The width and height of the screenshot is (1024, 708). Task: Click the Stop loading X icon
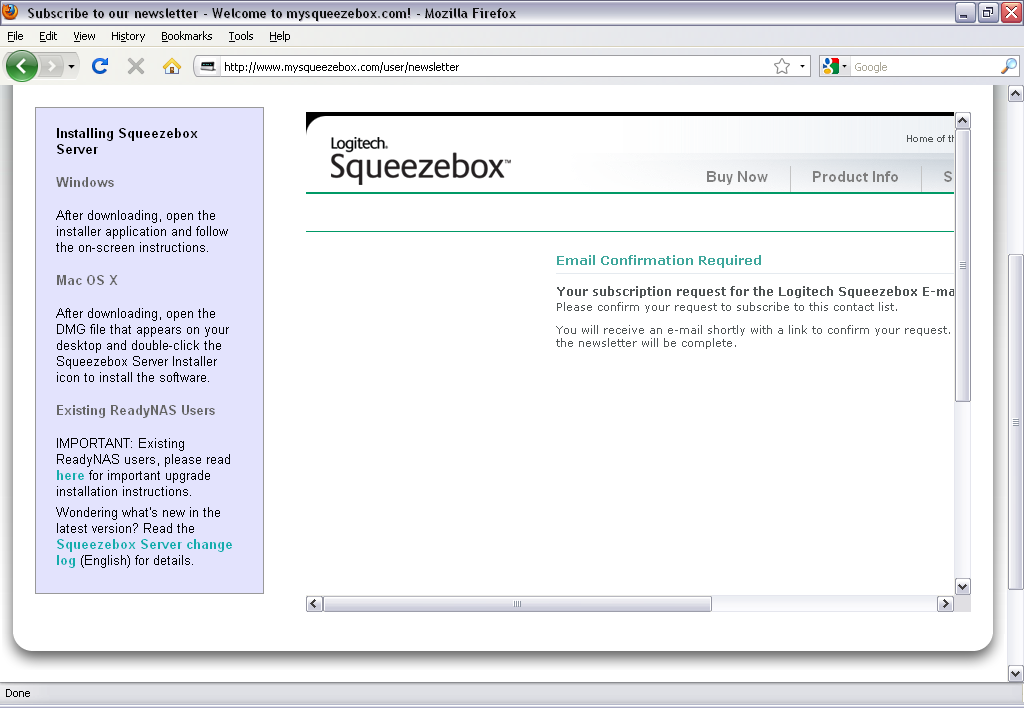tap(136, 67)
